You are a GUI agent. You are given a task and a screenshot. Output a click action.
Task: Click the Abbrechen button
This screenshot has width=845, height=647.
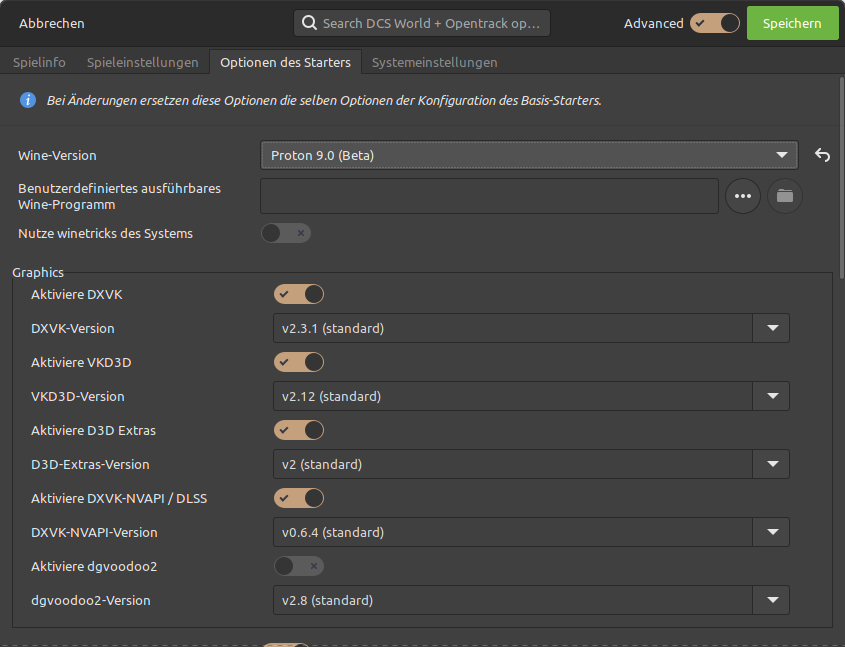(52, 23)
